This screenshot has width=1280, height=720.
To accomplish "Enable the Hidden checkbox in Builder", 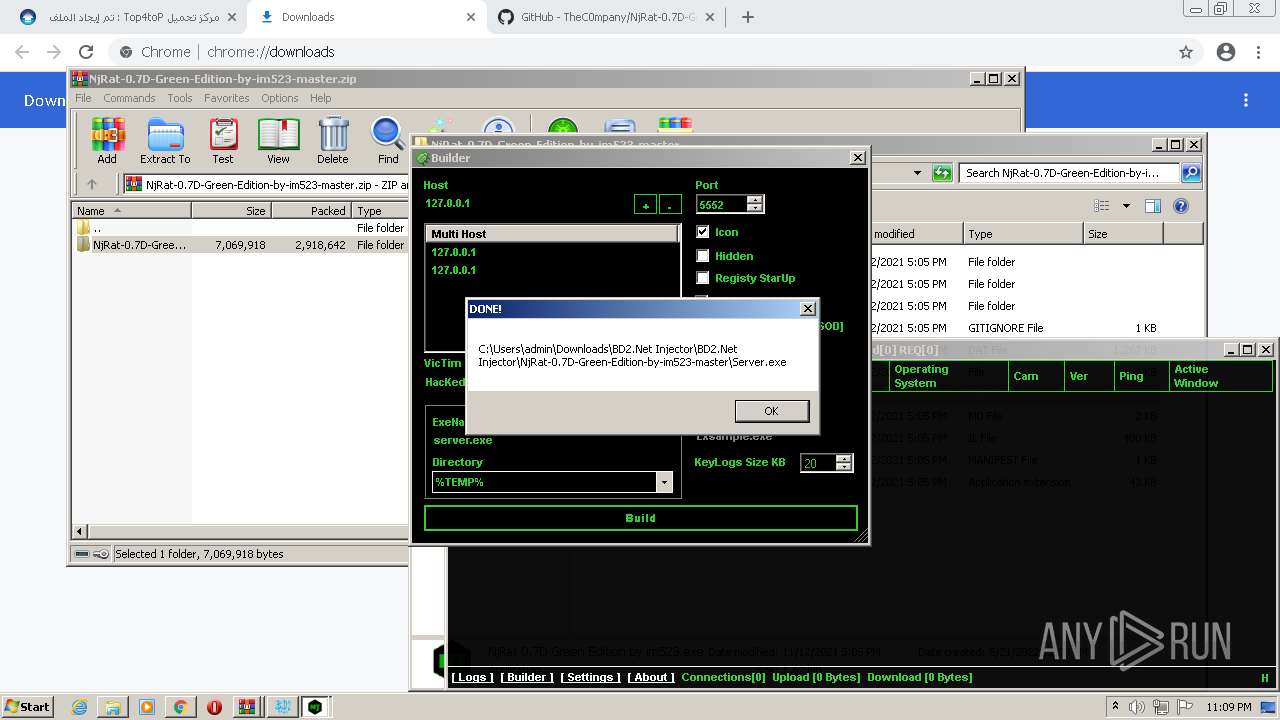I will coord(703,256).
